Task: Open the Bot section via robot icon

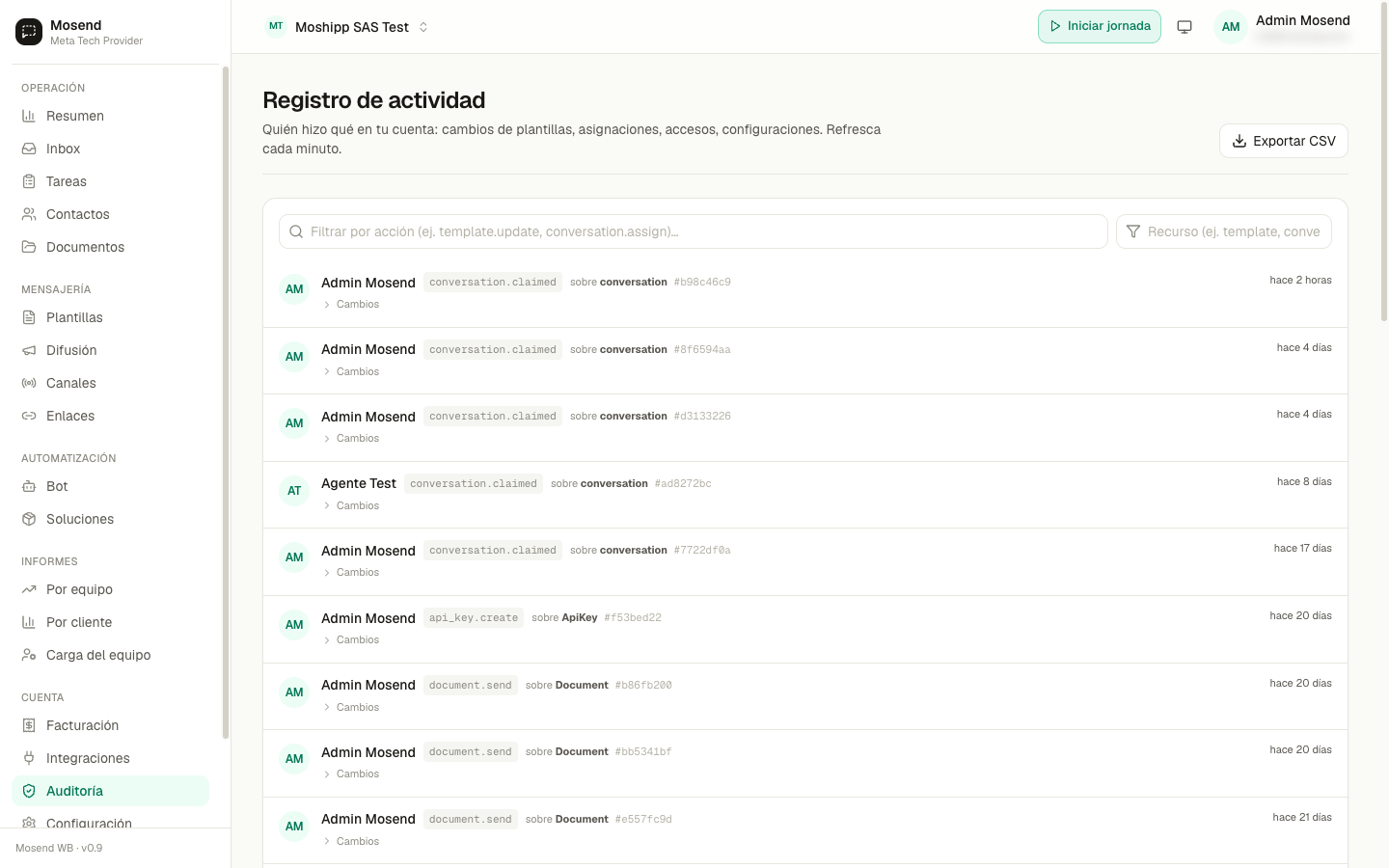Action: coord(29,486)
